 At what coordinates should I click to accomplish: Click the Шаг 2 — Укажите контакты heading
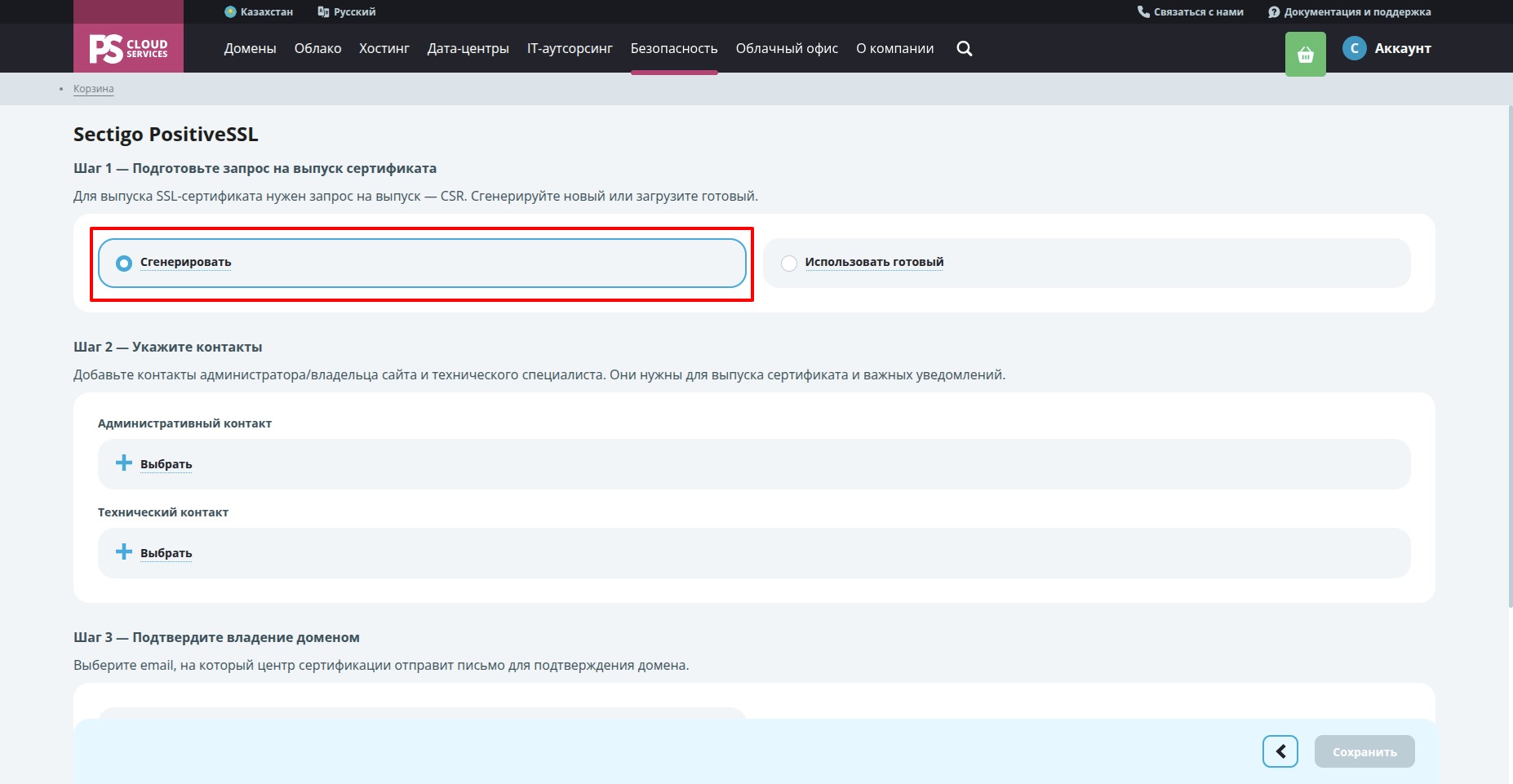168,347
